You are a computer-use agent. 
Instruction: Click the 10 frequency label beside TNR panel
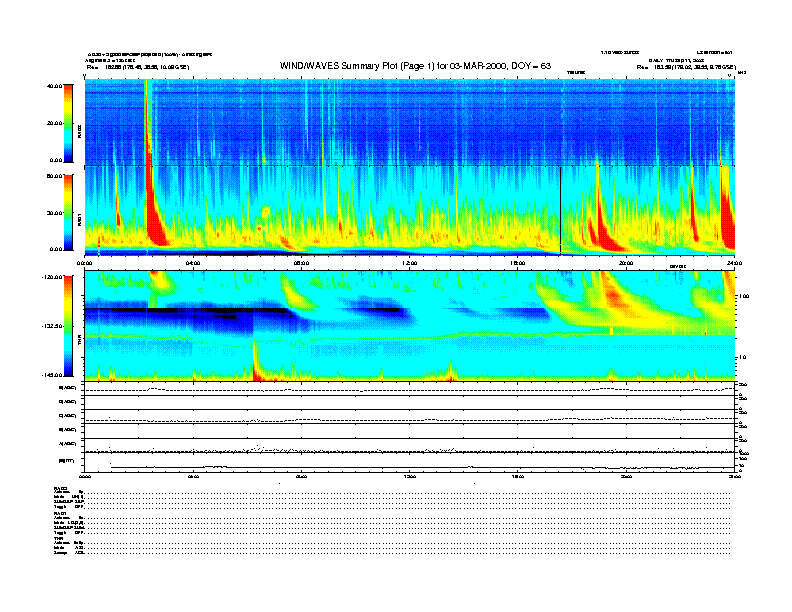click(x=742, y=357)
